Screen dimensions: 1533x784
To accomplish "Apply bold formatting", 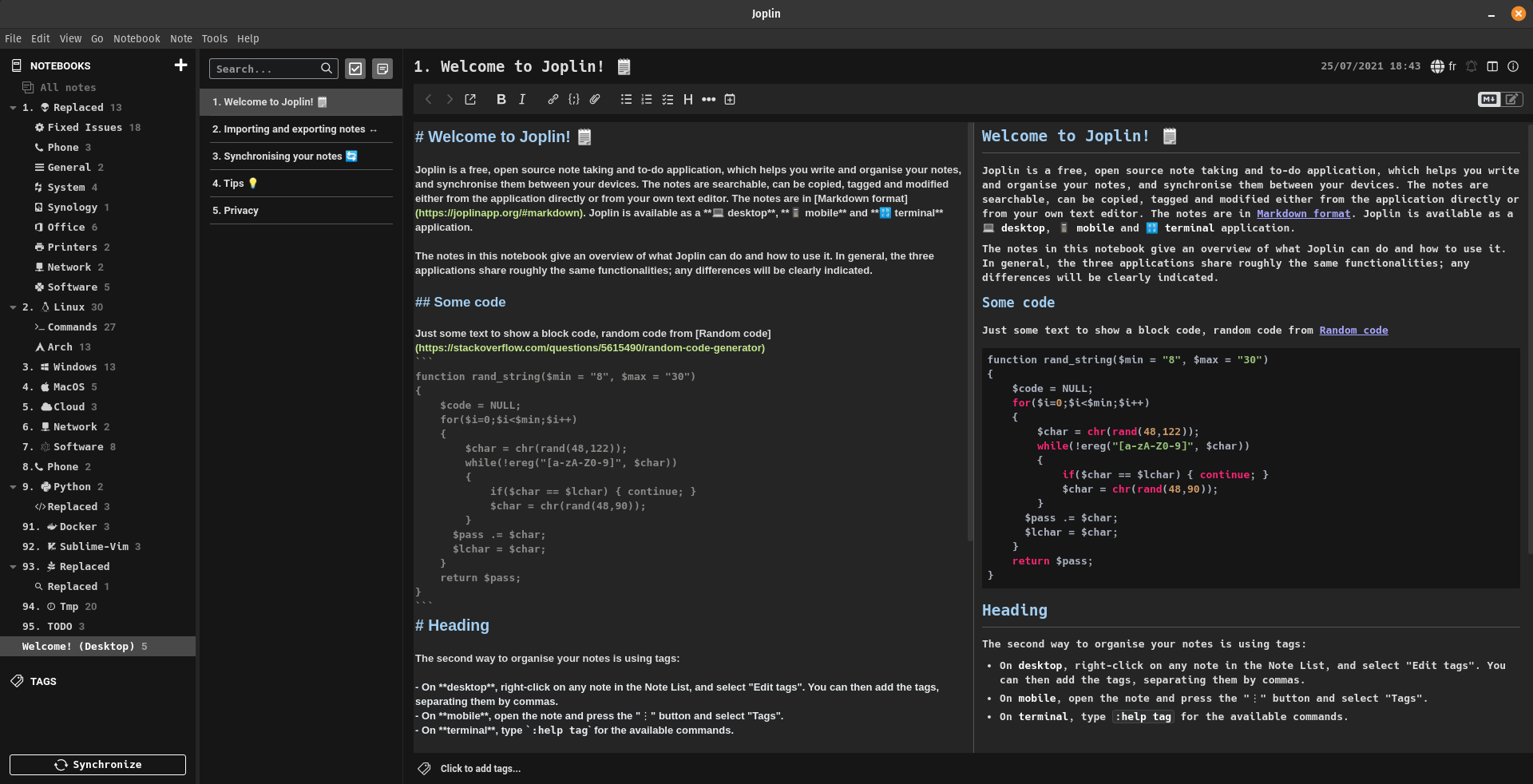I will [x=501, y=99].
